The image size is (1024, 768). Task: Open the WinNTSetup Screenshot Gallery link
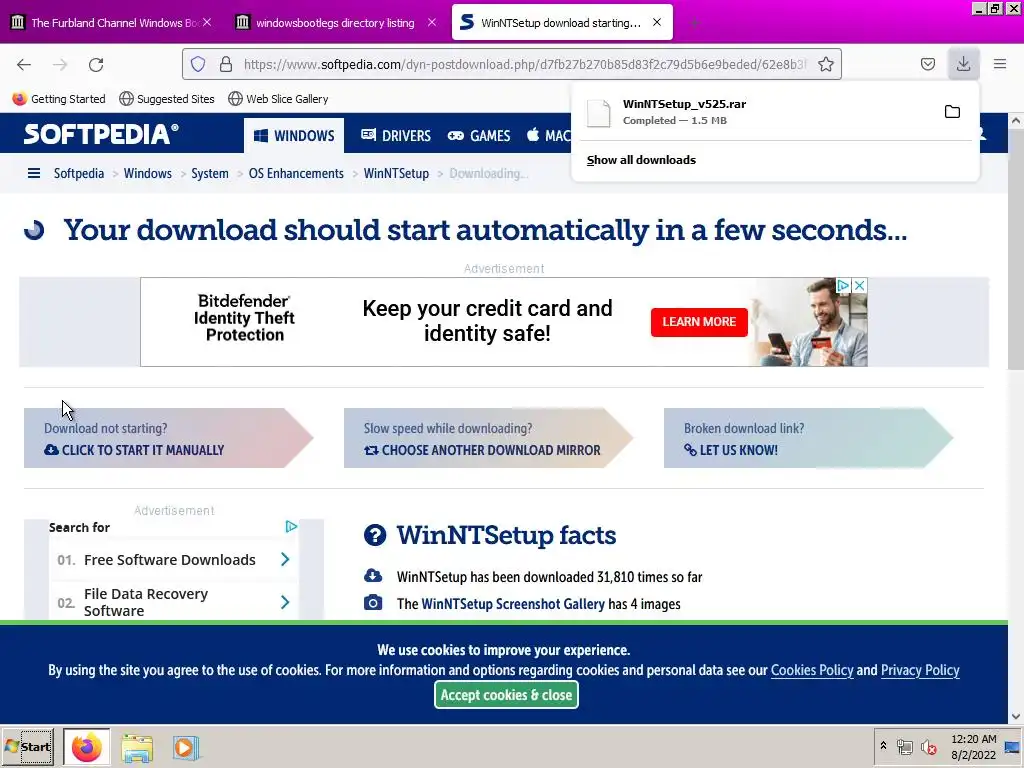click(x=513, y=604)
